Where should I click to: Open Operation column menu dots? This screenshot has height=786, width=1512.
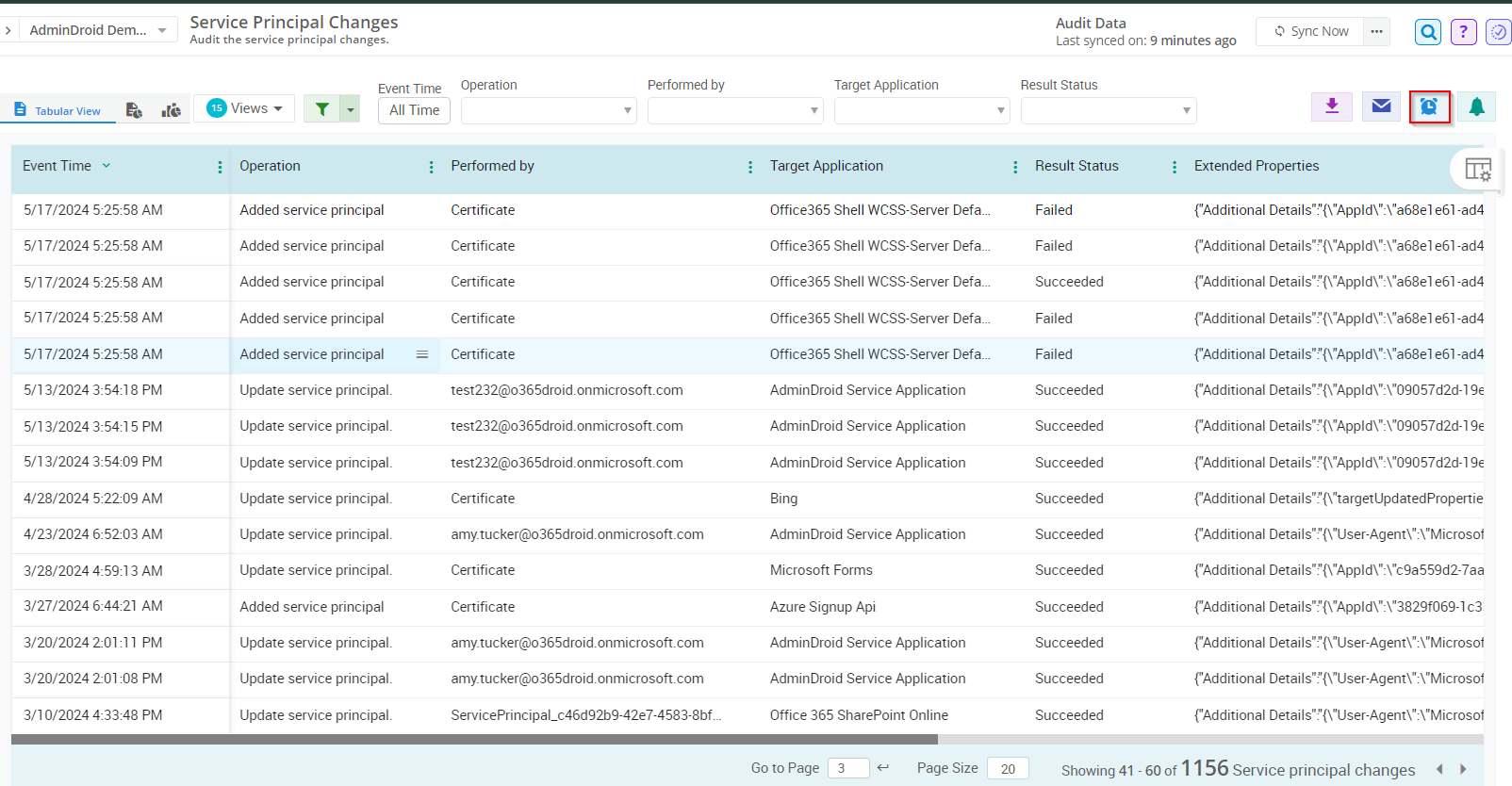point(431,167)
